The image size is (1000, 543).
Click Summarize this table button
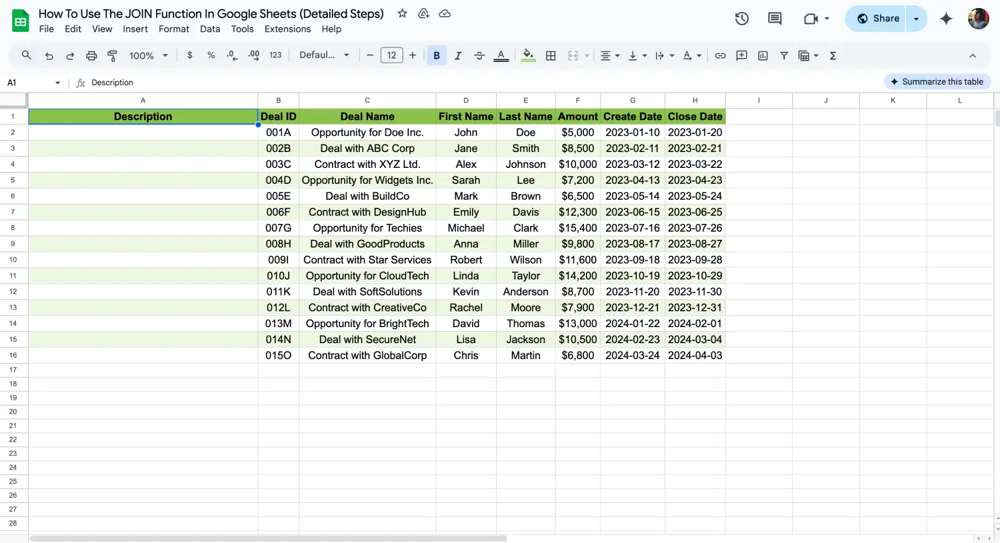pos(937,82)
